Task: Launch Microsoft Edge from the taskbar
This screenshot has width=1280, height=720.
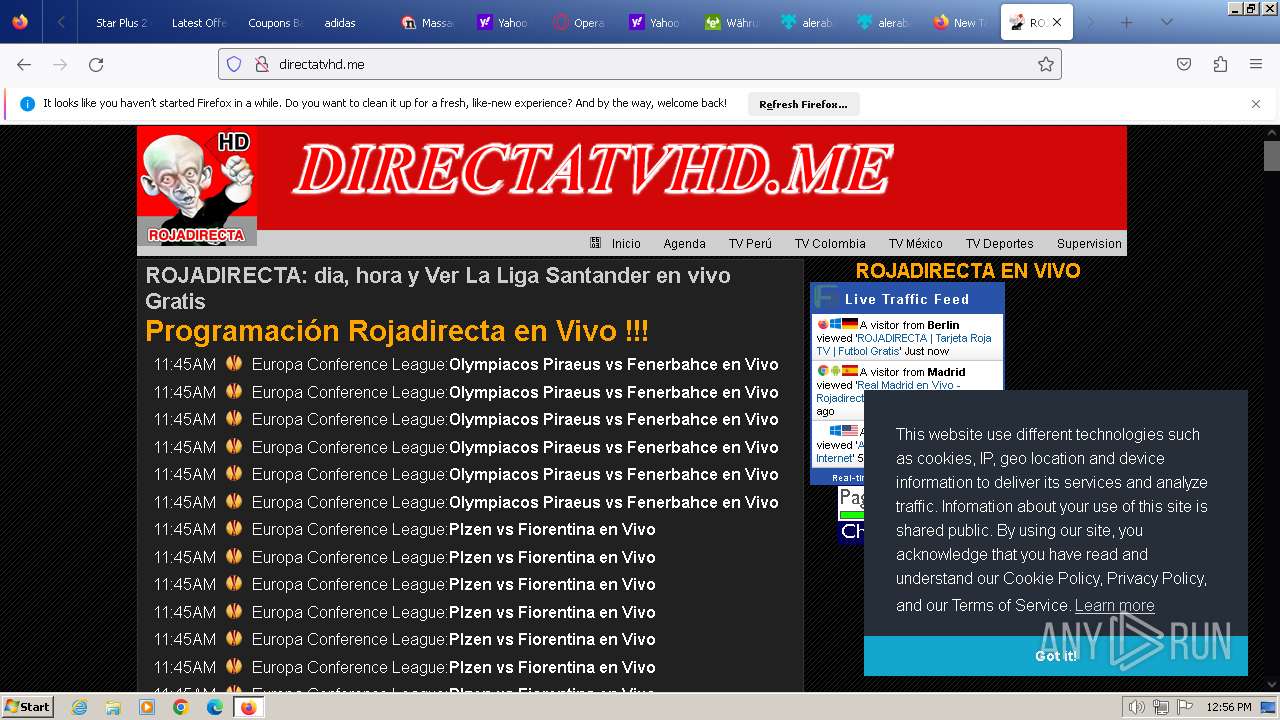Action: pos(215,707)
